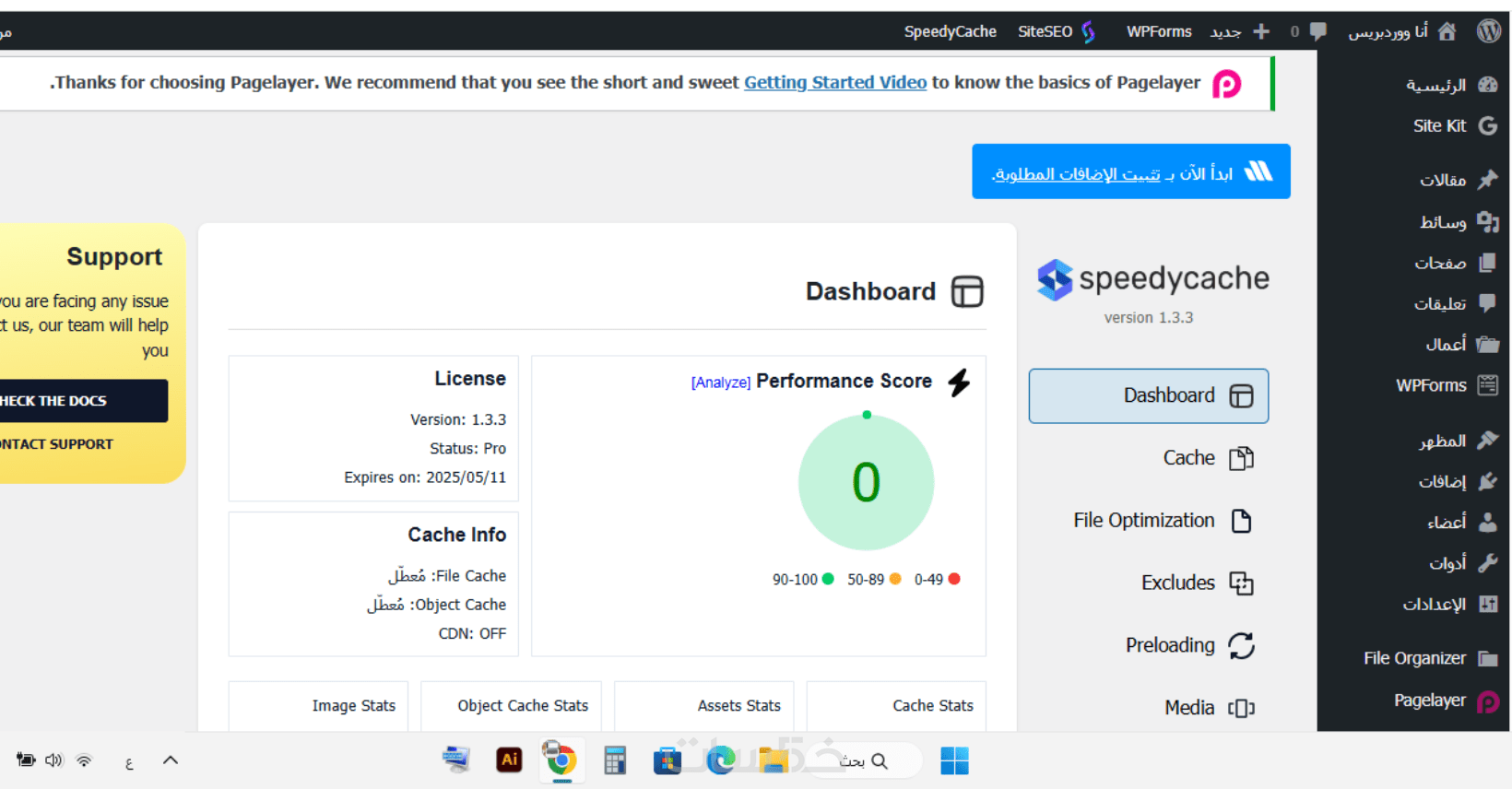Open Calculator from the taskbar
The height and width of the screenshot is (789, 1512).
(615, 760)
